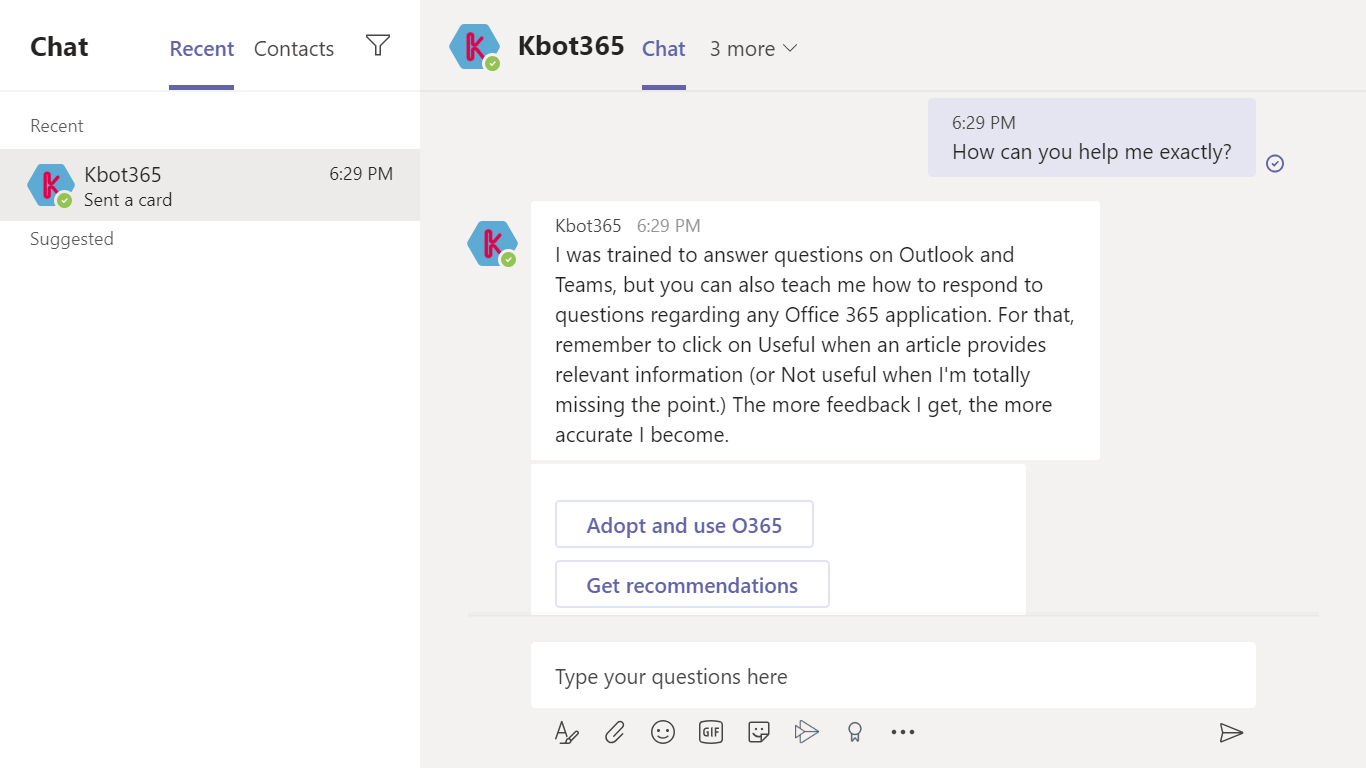
Task: Click the Stream icon in compose toolbar
Action: pos(806,732)
